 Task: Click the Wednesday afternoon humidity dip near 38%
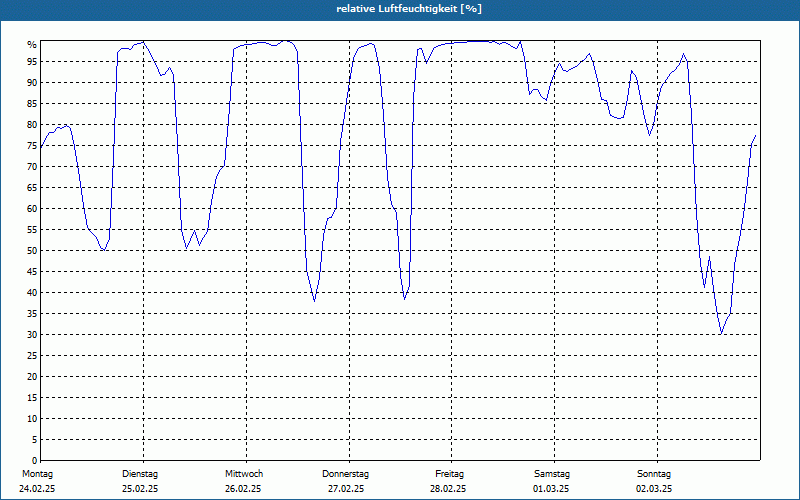(x=314, y=301)
